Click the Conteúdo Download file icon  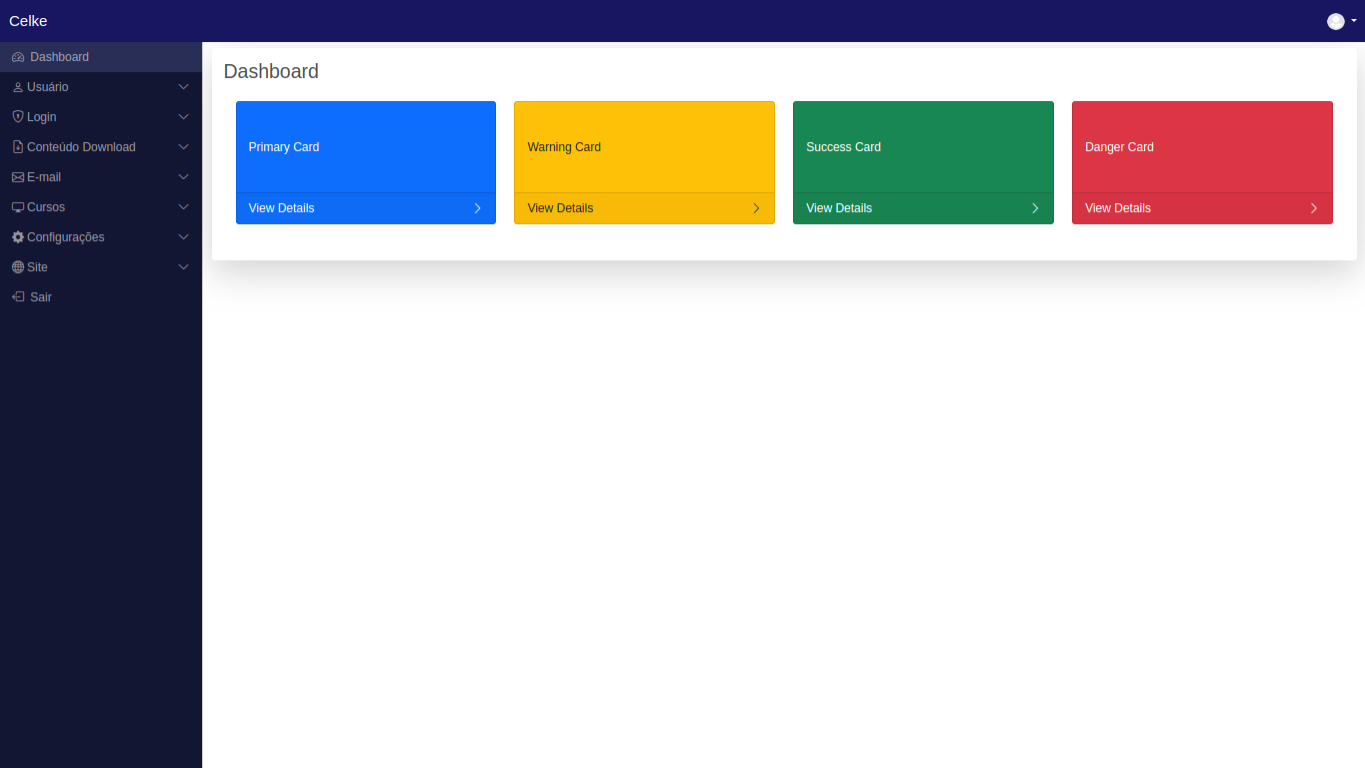pyautogui.click(x=18, y=147)
